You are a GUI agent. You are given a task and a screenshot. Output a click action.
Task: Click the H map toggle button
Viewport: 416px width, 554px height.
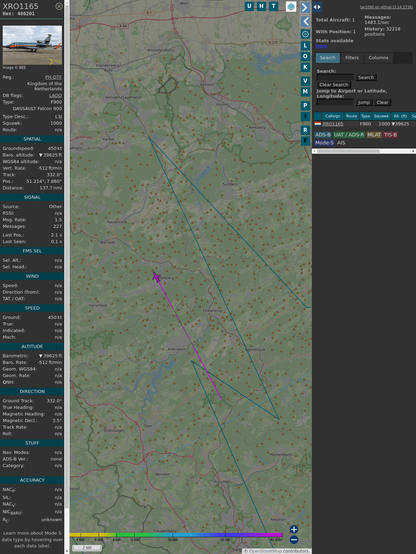pos(261,6)
